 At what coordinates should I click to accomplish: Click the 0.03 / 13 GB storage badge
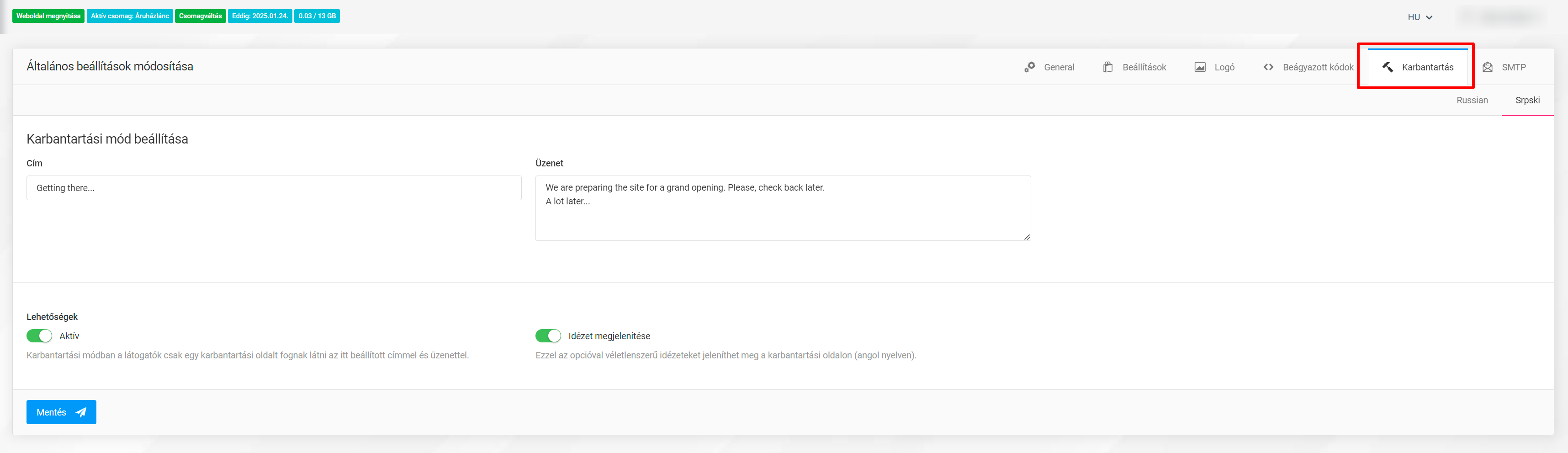pyautogui.click(x=317, y=16)
